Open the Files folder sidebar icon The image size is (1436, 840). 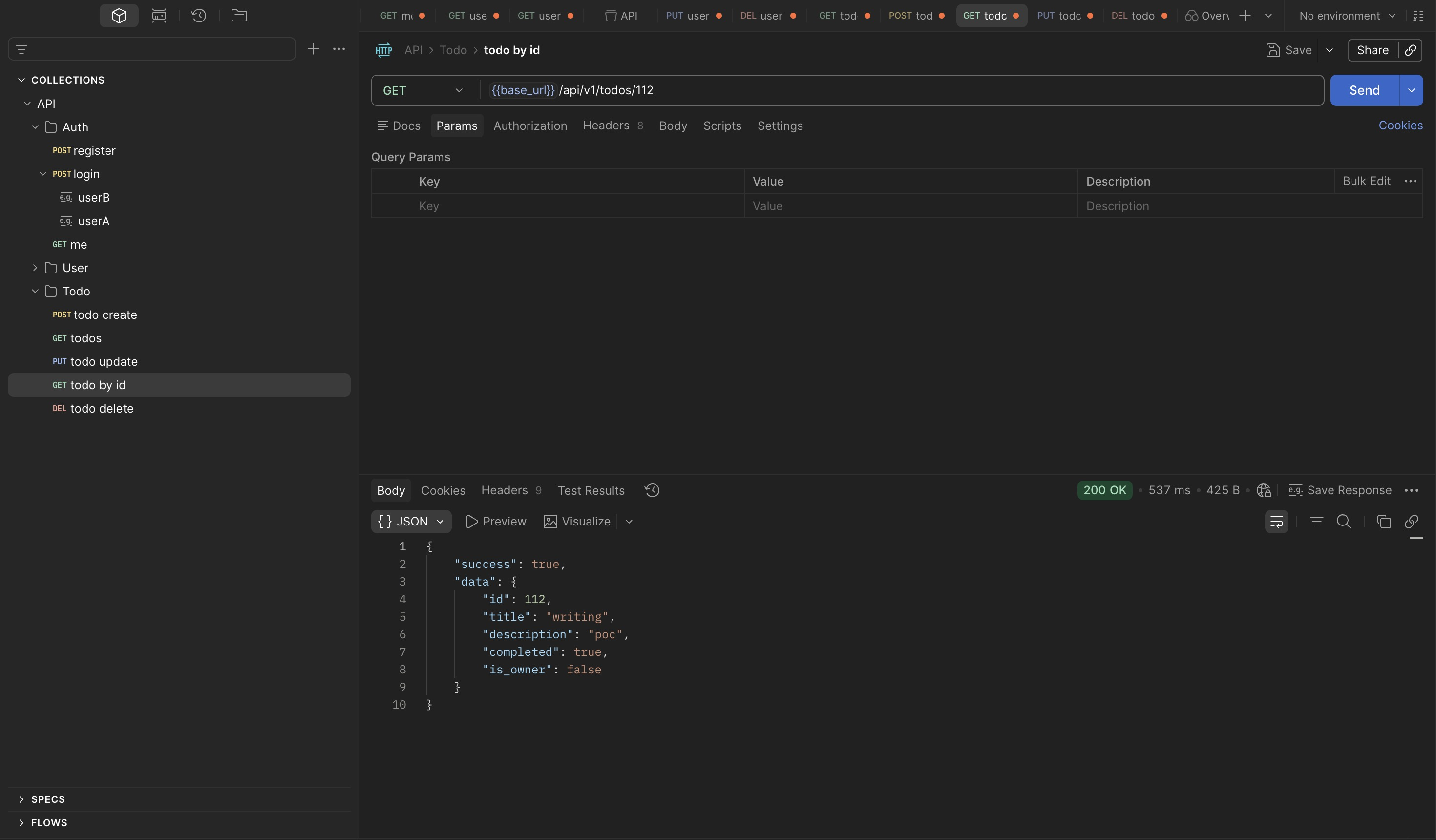pos(239,16)
